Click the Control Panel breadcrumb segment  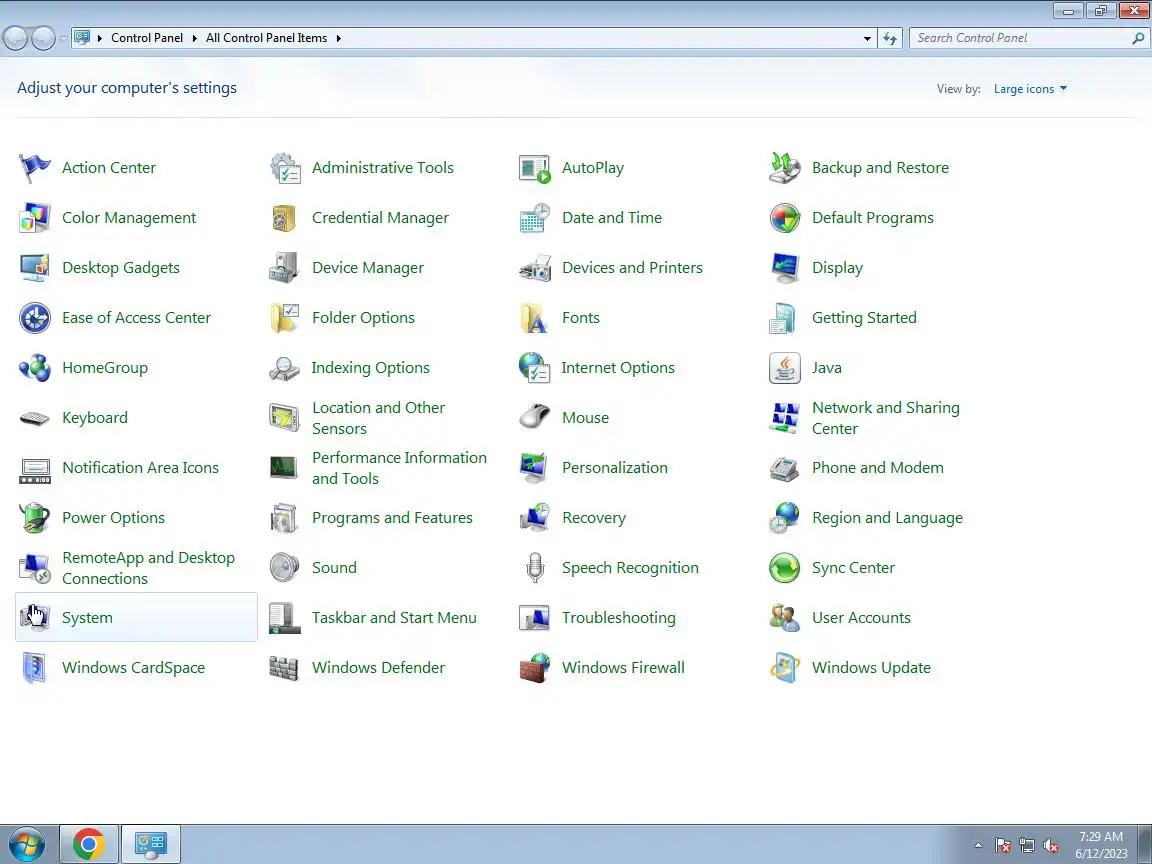pos(147,38)
